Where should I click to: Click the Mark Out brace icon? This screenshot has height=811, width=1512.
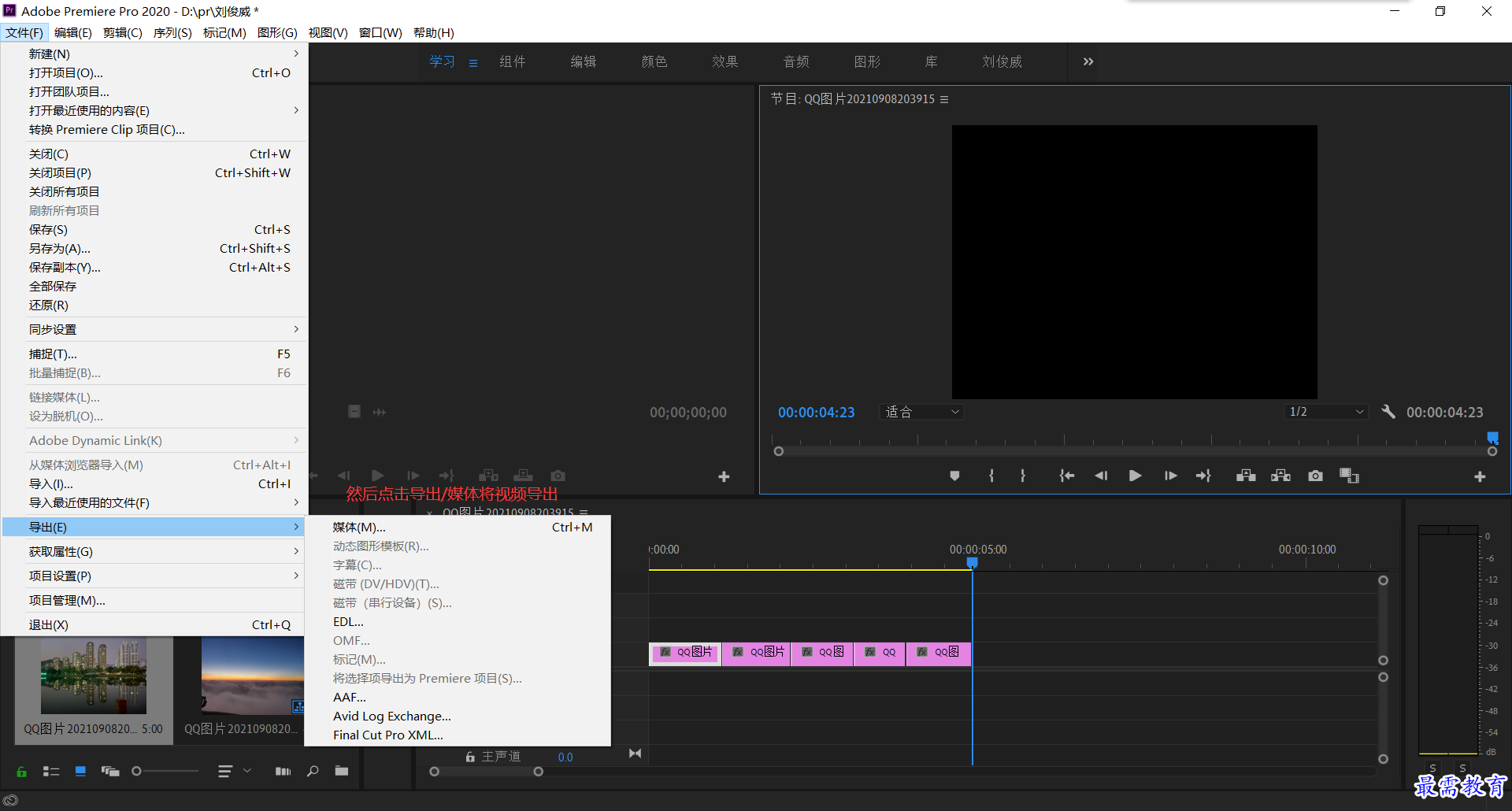tap(1022, 476)
